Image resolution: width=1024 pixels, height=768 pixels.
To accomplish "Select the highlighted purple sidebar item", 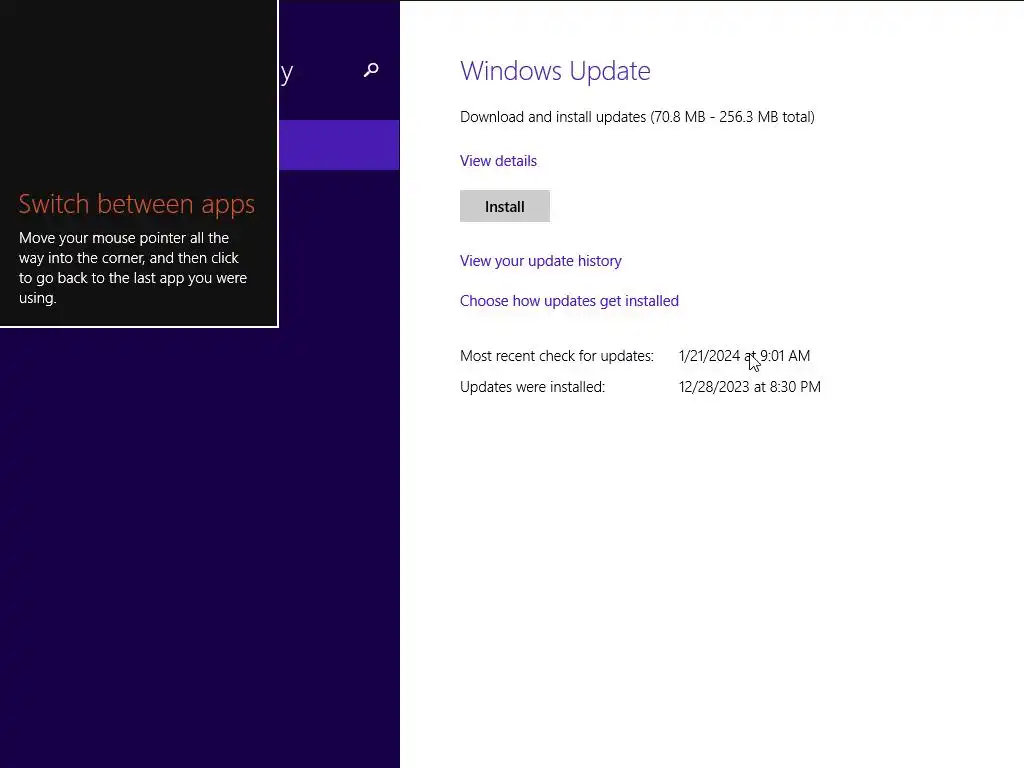I will click(x=339, y=145).
